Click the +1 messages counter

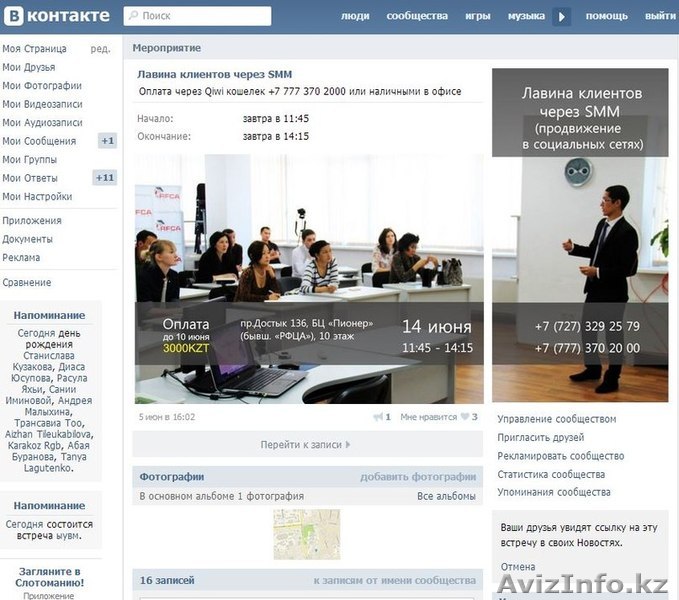107,141
